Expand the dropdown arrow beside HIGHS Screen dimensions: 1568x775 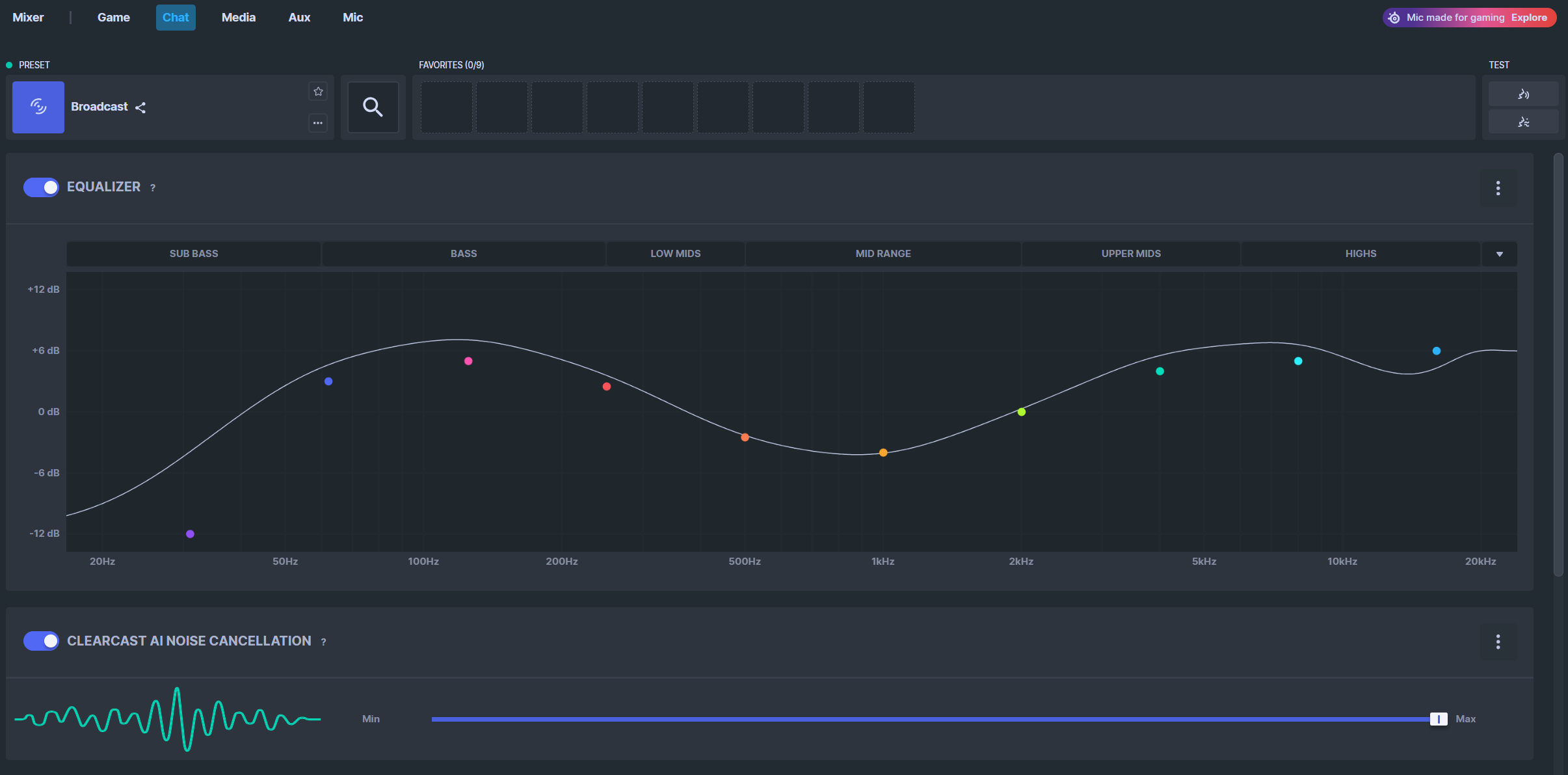(x=1499, y=254)
